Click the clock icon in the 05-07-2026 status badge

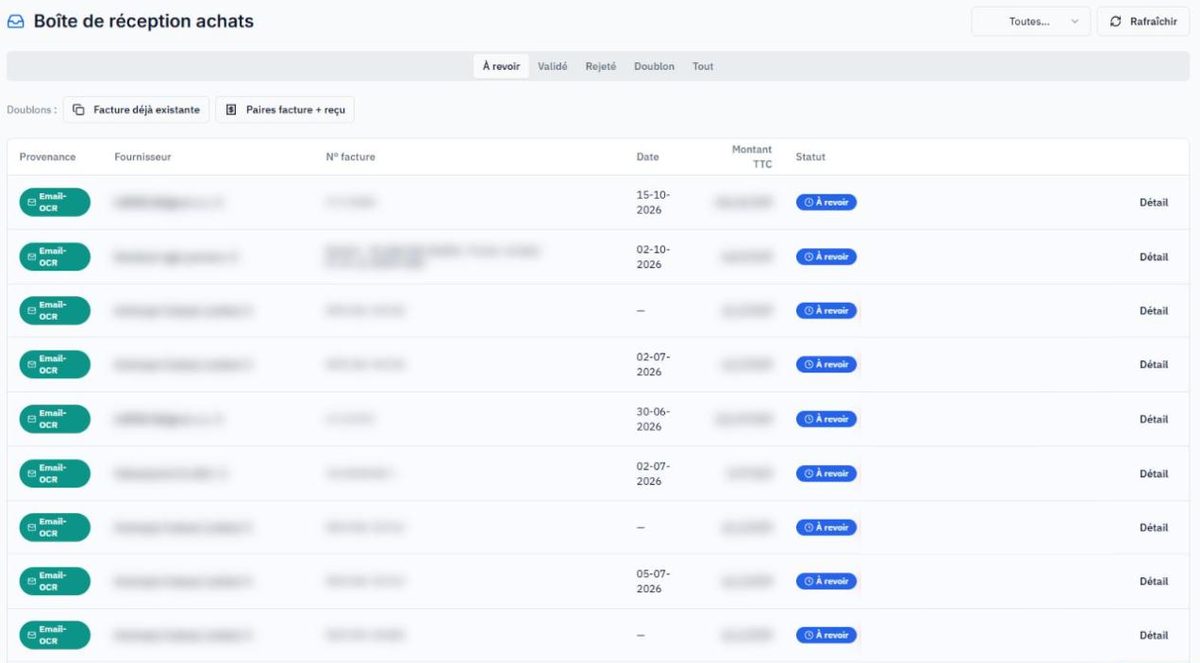809,581
